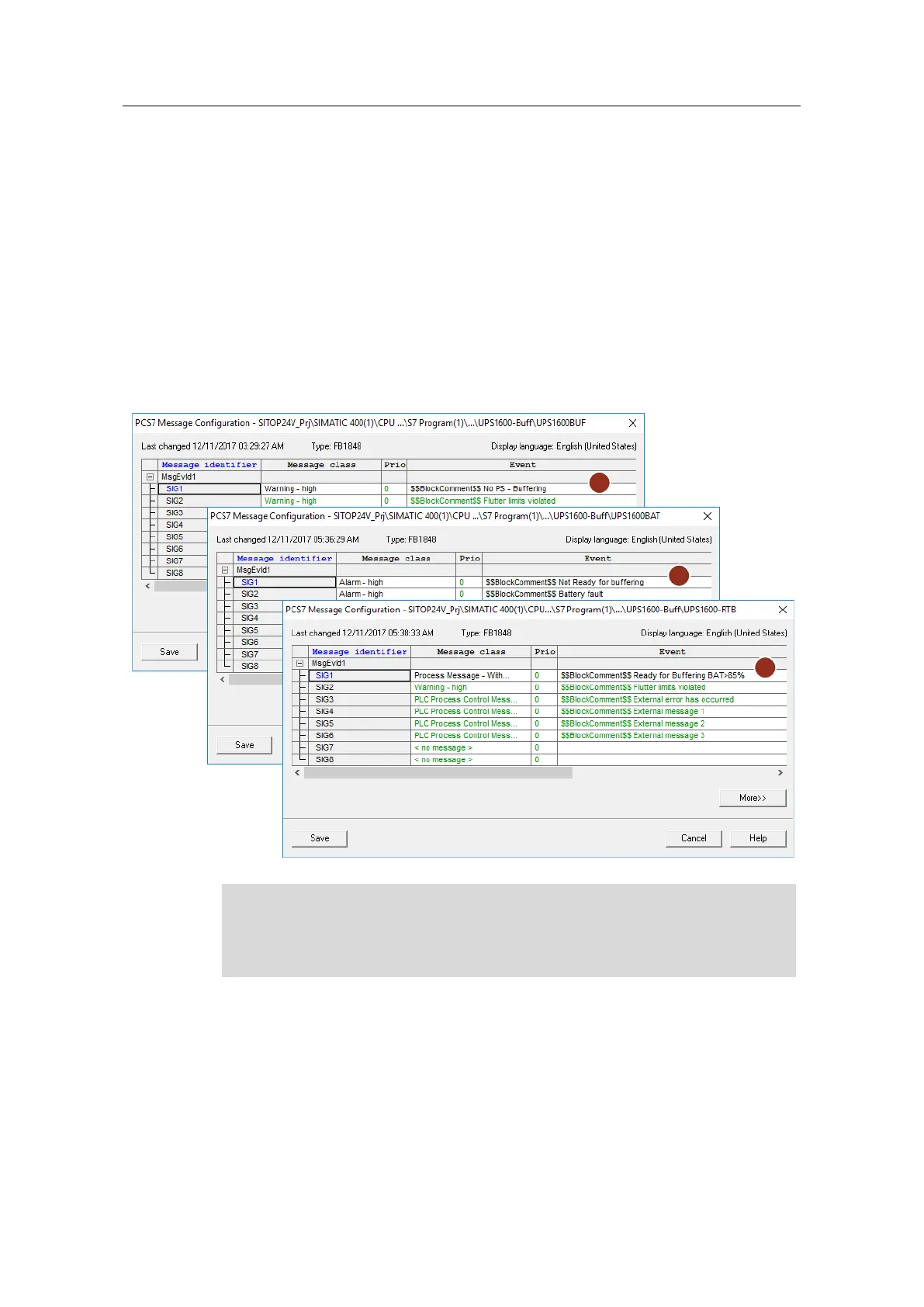This screenshot has height=1307, width=924.
Task: Click left scroll arrow in UPS1600BAT window
Action: (223, 679)
